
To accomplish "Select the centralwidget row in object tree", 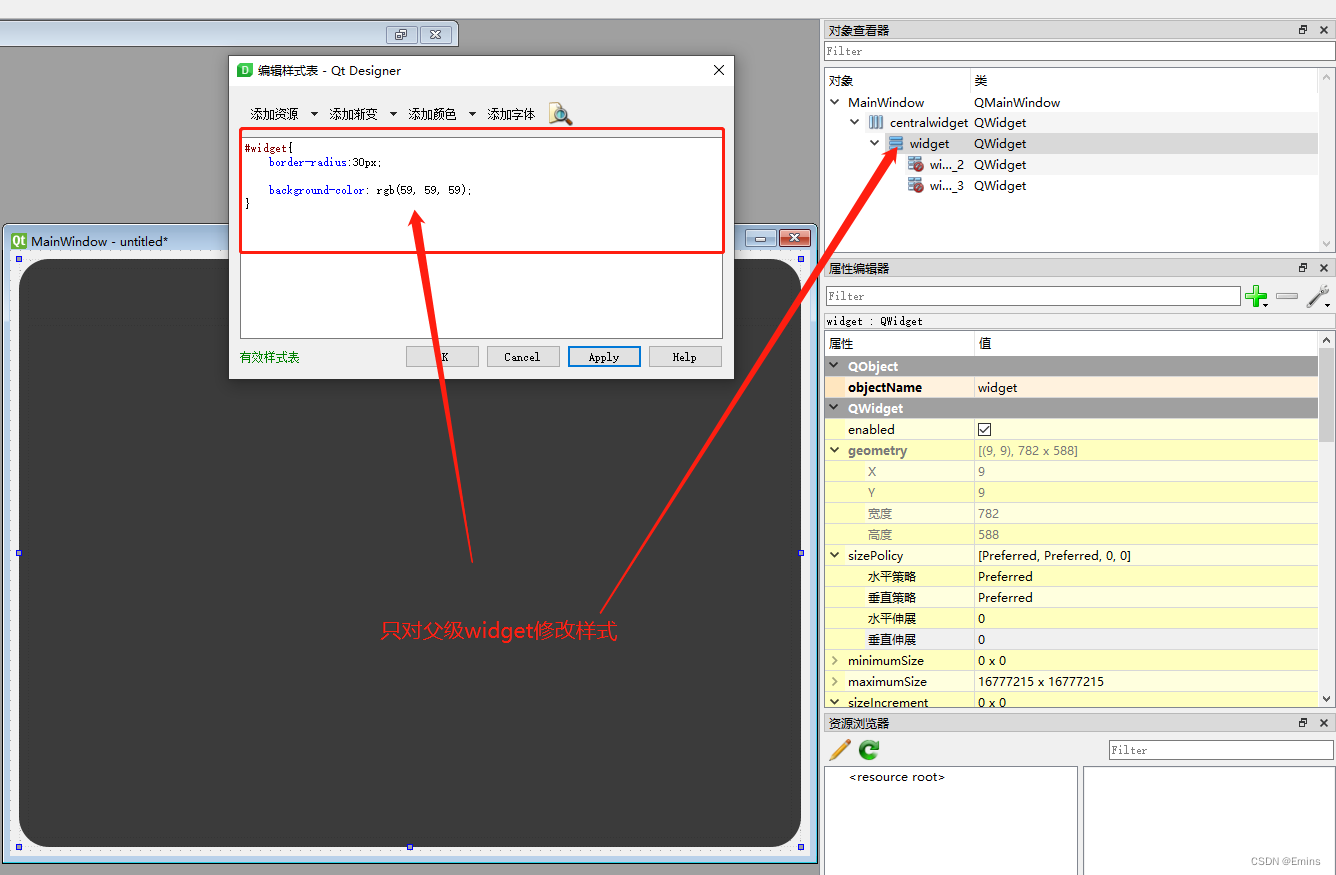I will click(x=1071, y=123).
